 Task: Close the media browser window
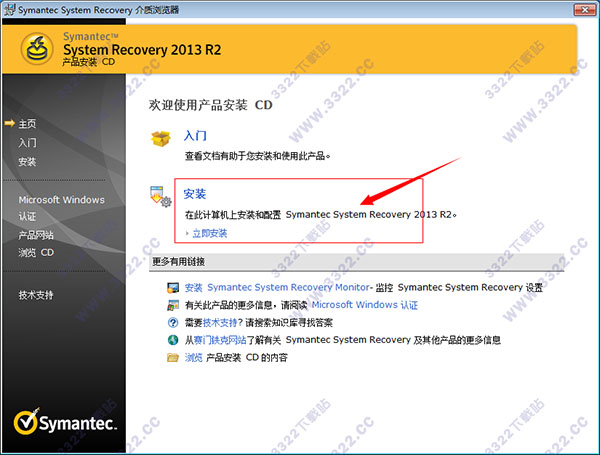[585, 10]
